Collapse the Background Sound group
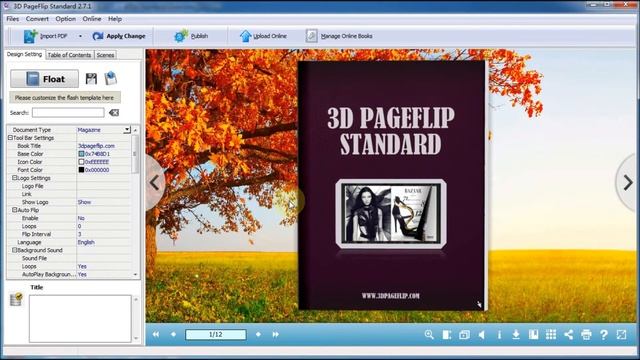640x360 pixels. coord(15,250)
